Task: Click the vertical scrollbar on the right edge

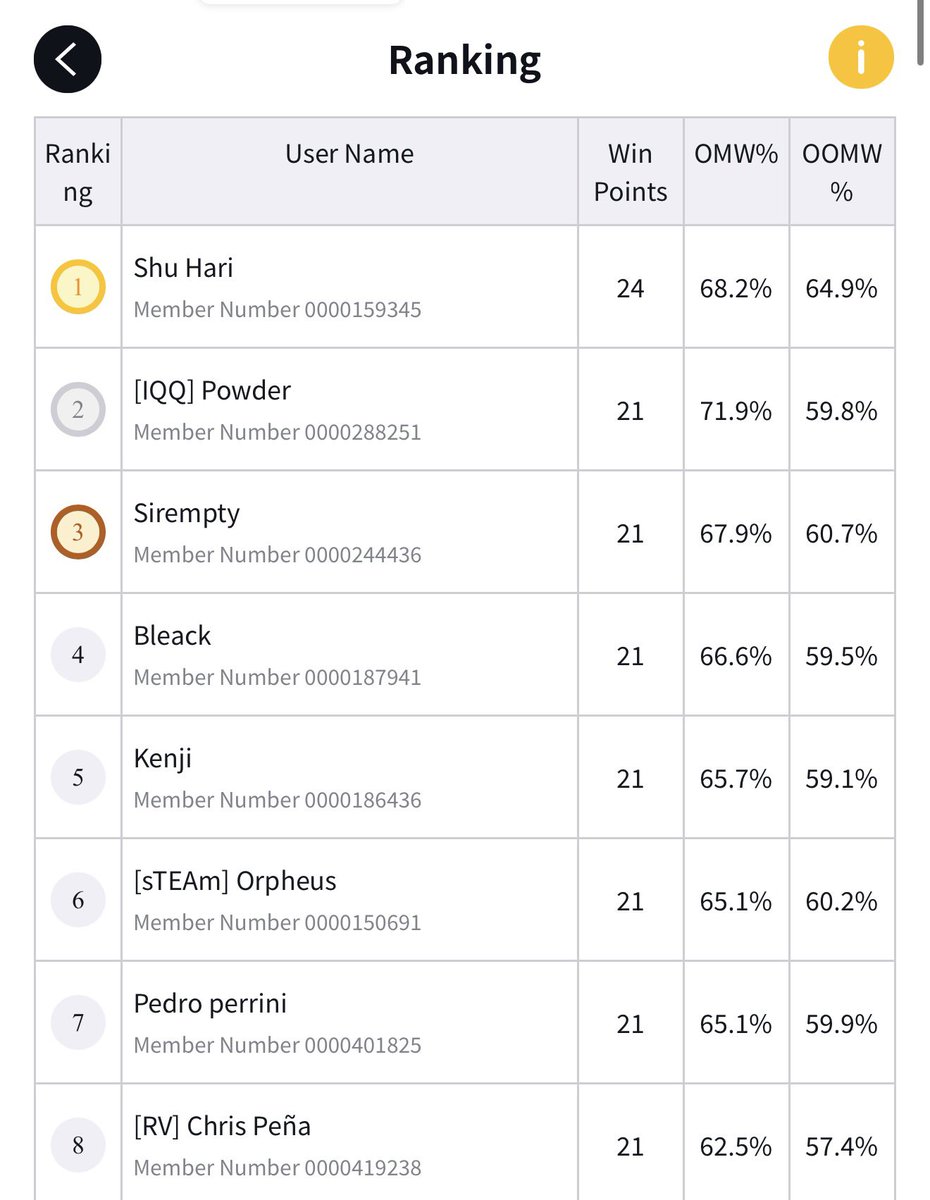Action: tap(921, 32)
